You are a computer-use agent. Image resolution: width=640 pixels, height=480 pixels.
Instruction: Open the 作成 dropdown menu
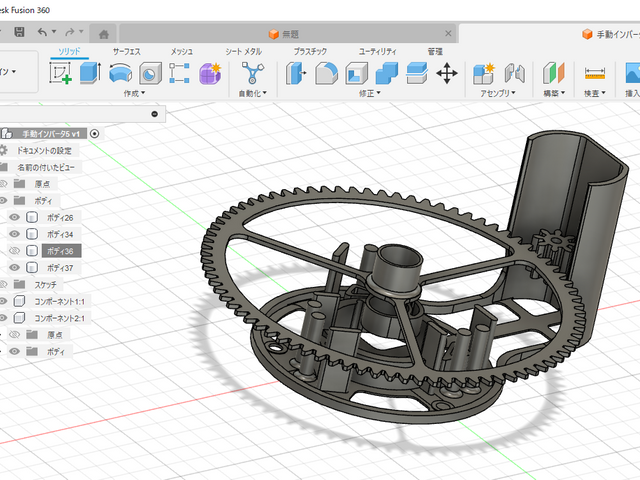[134, 93]
